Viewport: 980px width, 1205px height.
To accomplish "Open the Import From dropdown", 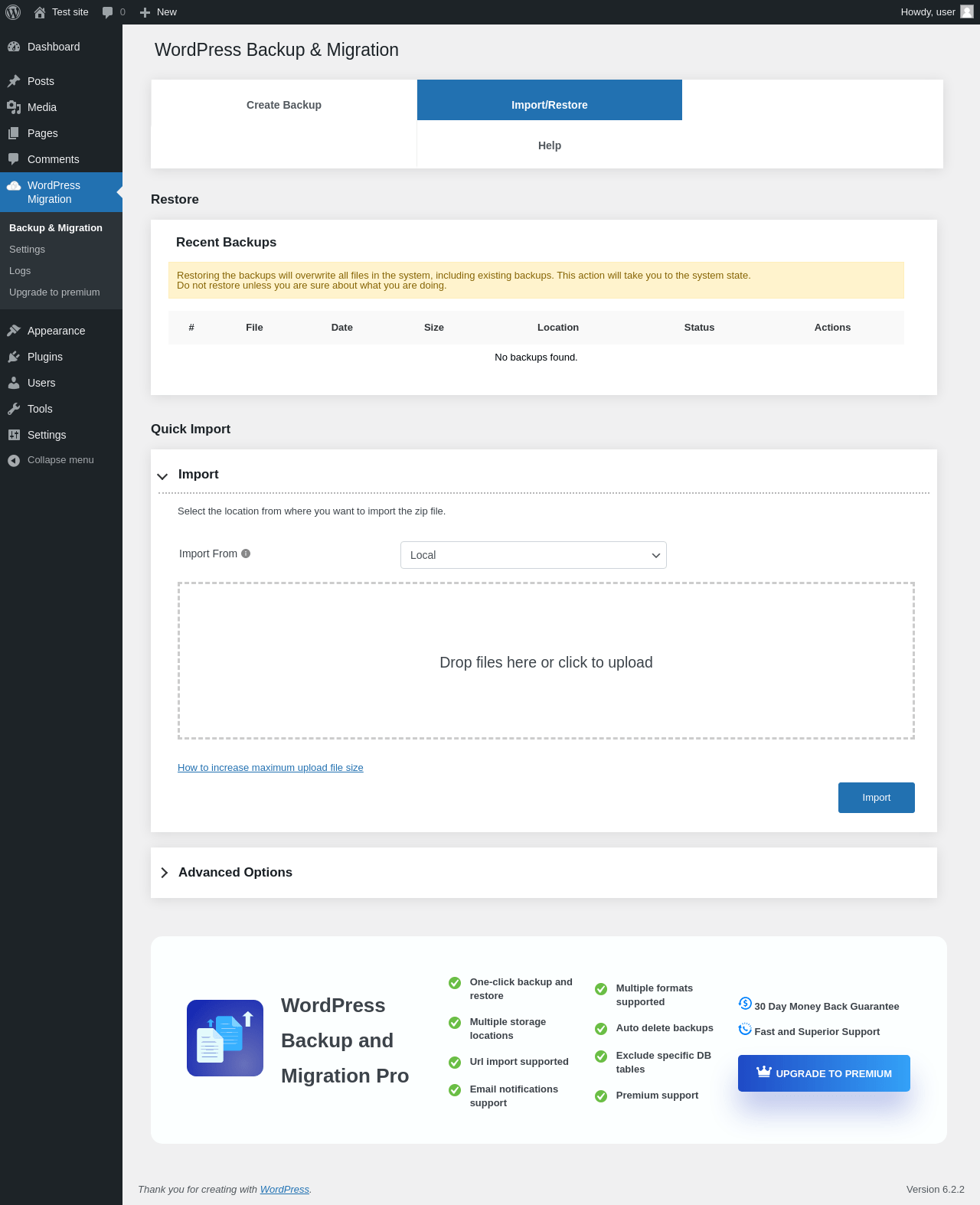I will [x=534, y=555].
